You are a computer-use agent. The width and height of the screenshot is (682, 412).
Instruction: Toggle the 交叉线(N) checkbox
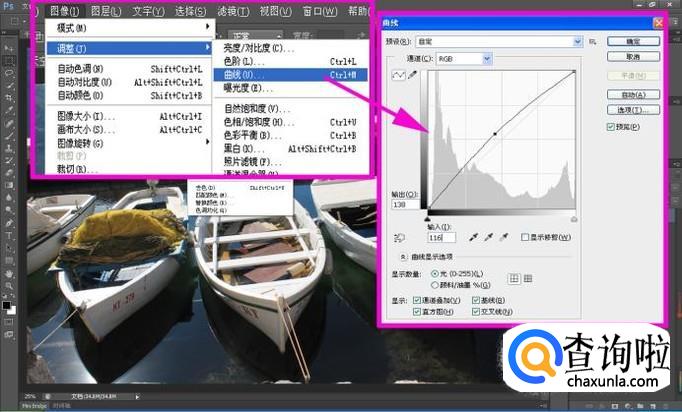[x=476, y=312]
